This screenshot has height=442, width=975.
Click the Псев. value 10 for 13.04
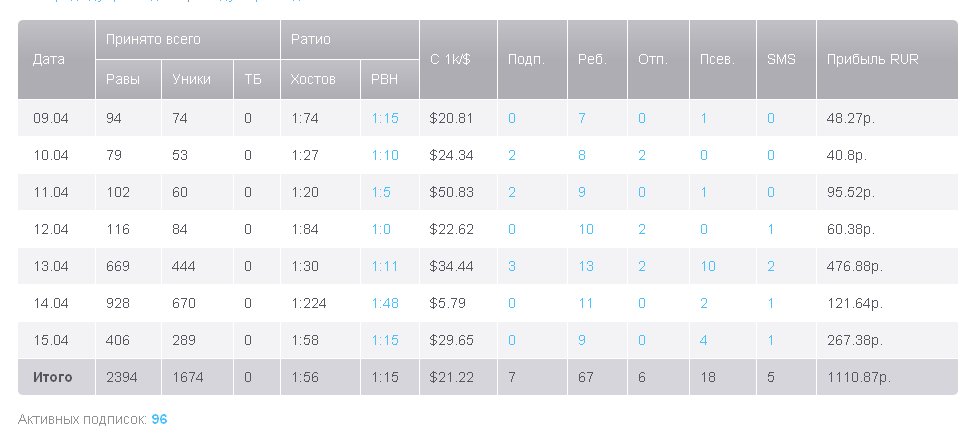tap(708, 266)
